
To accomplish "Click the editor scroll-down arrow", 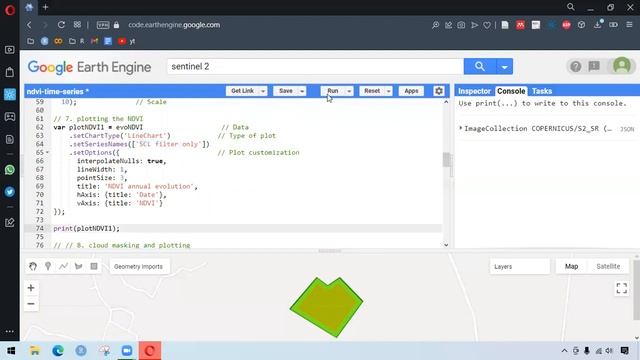I will click(446, 245).
